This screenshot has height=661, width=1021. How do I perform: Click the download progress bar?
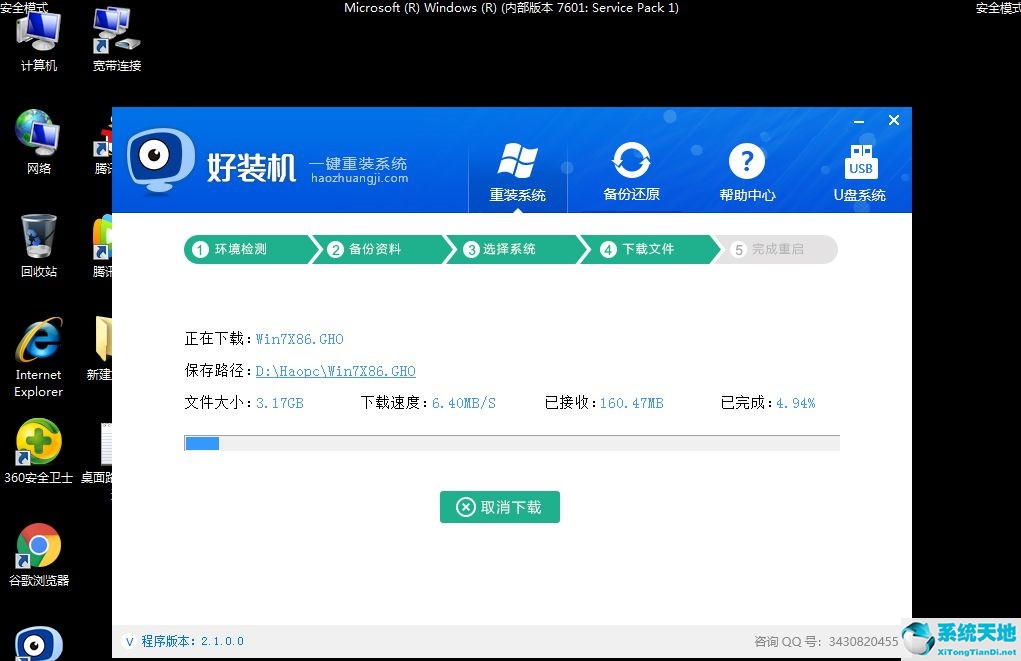pos(511,442)
